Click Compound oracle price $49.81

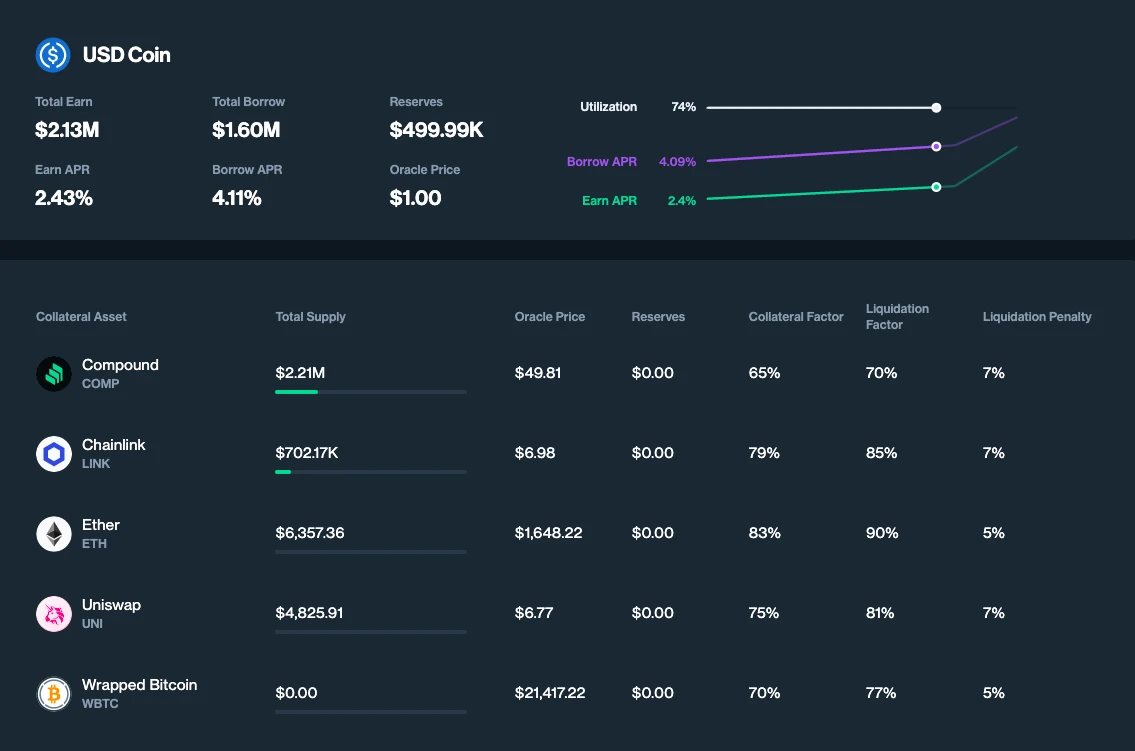(x=538, y=373)
